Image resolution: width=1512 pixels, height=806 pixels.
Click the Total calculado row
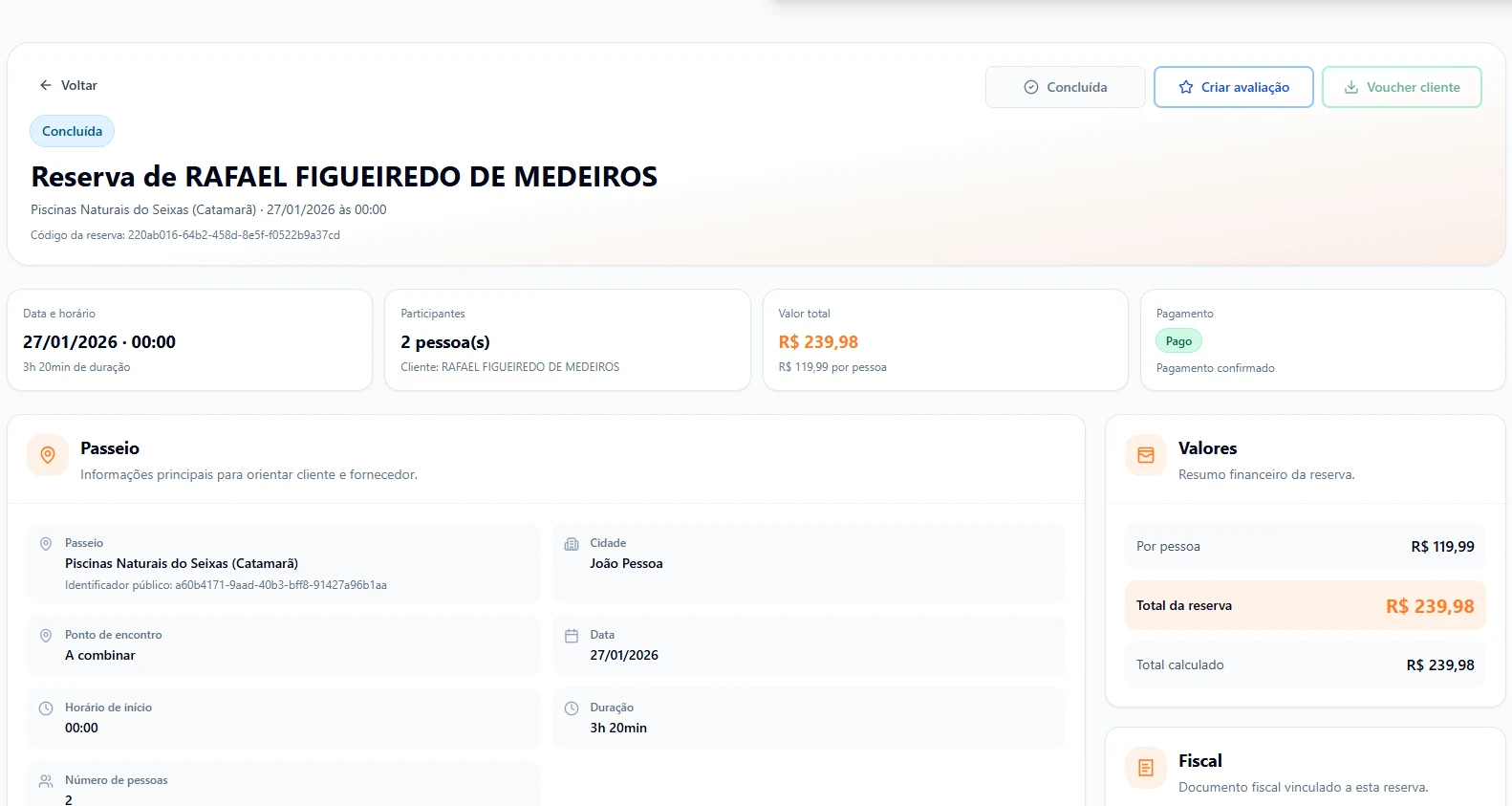(x=1306, y=665)
